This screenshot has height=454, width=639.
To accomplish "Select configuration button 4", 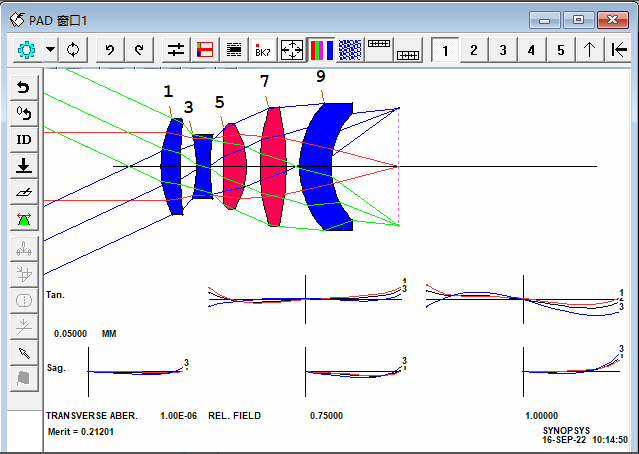I will click(x=532, y=50).
